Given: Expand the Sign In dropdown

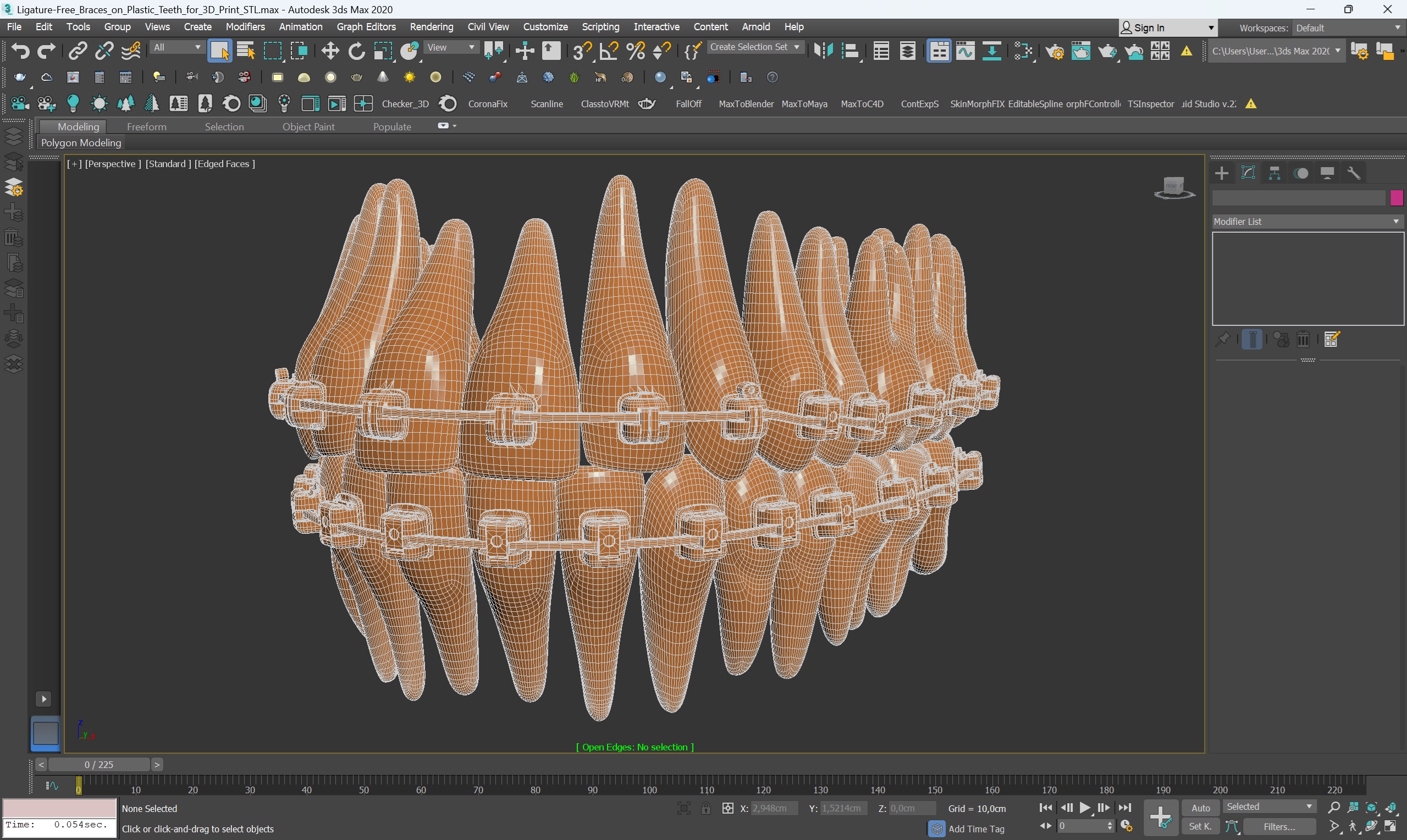Looking at the screenshot, I should tap(1168, 27).
